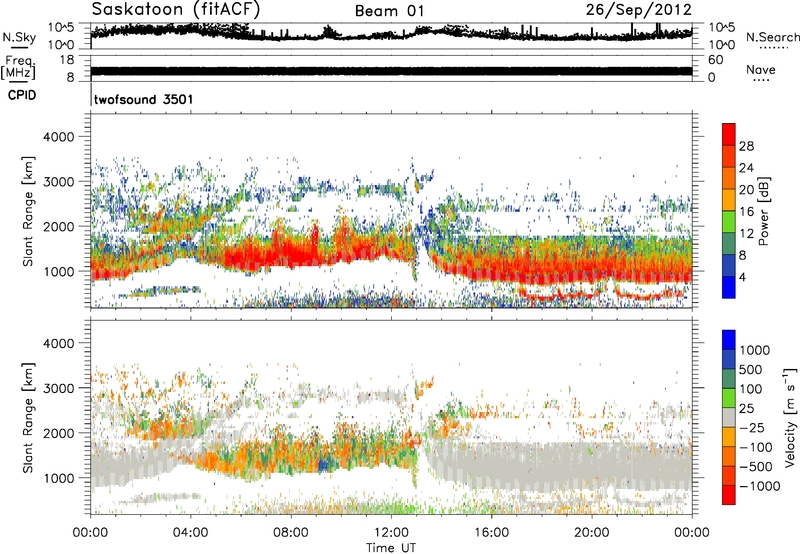Click the black frequency band strip
The image size is (800, 554).
click(391, 71)
